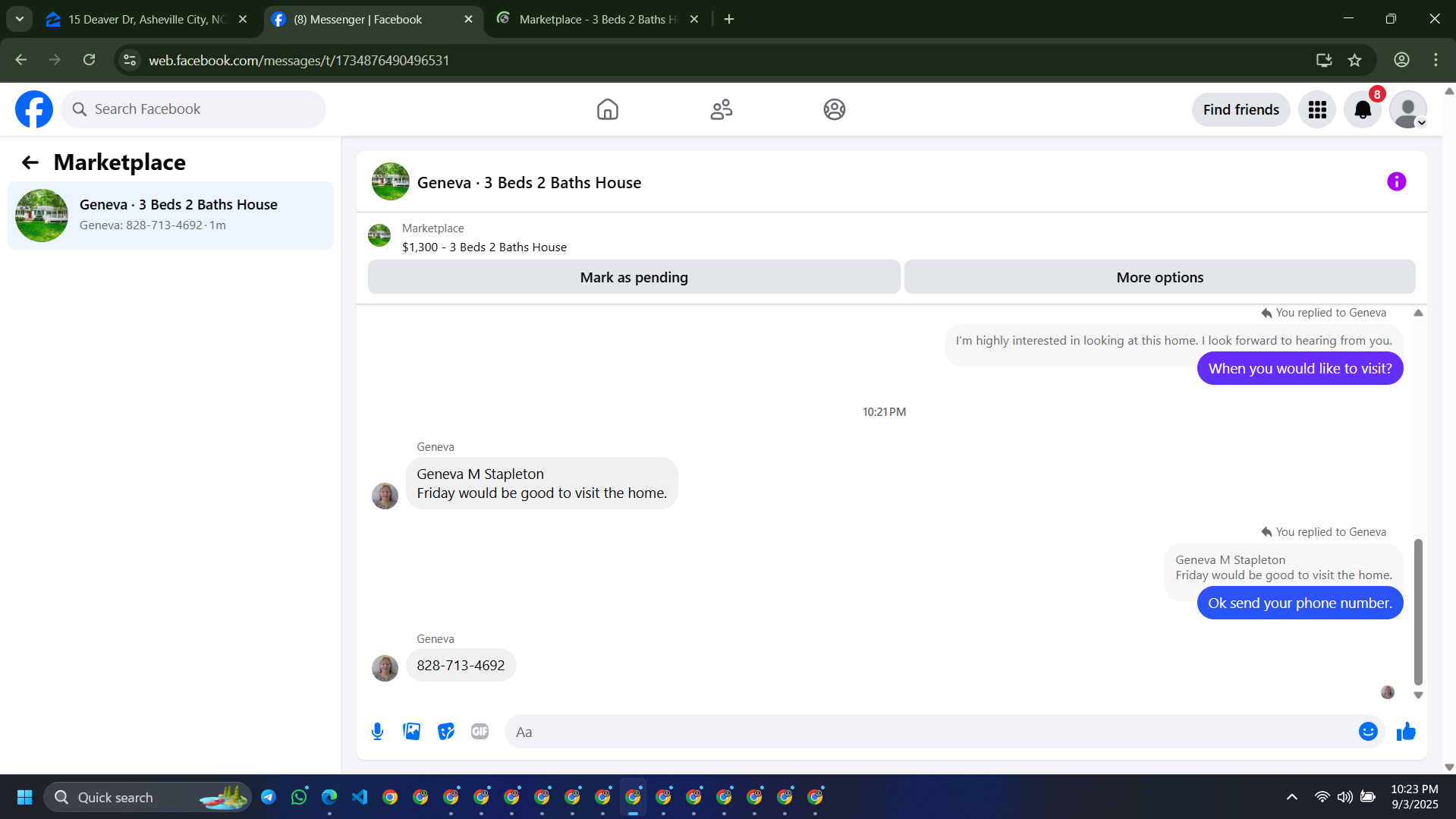
Task: Show hidden system tray icons
Action: (x=1291, y=797)
